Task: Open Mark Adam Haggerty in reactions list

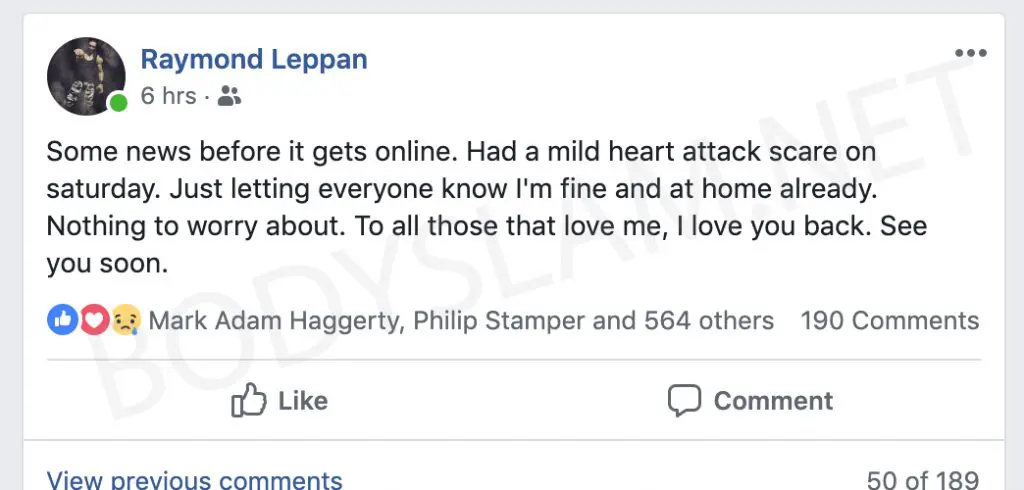Action: [276, 321]
